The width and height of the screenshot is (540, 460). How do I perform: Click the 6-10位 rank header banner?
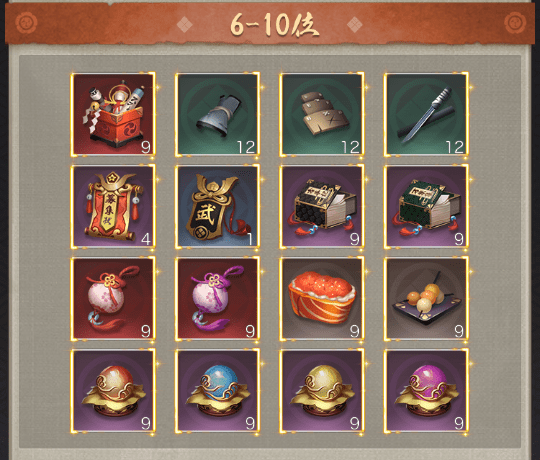point(270,24)
